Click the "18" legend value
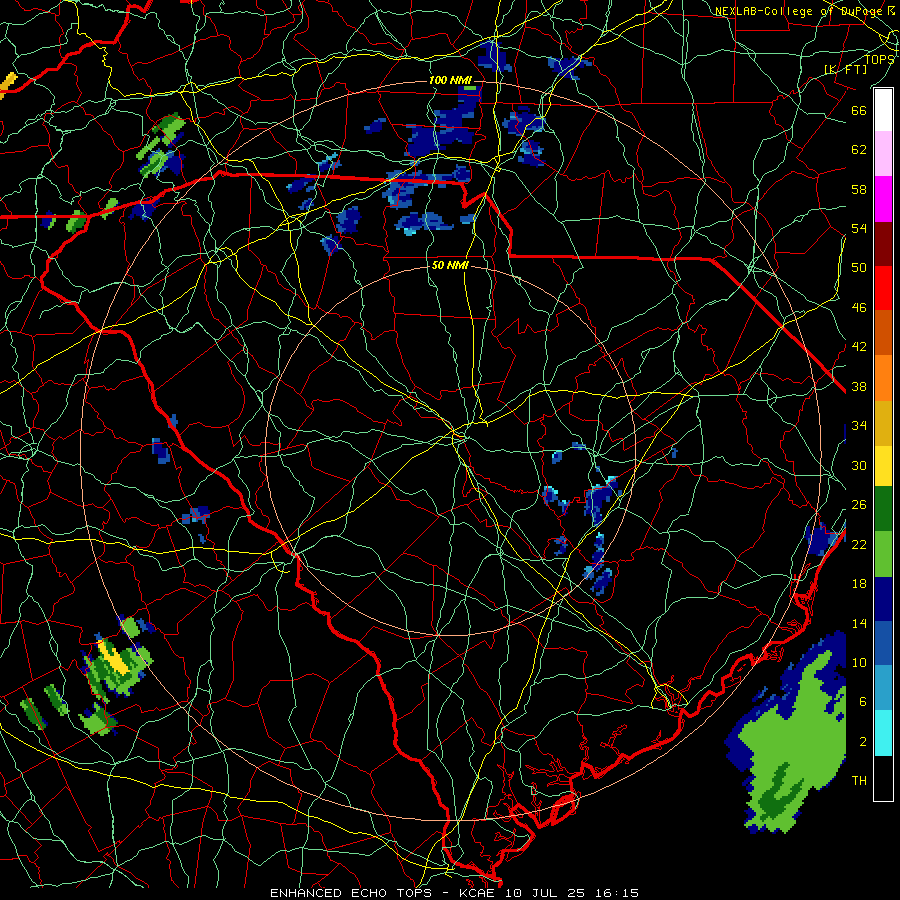The width and height of the screenshot is (900, 900). click(859, 584)
